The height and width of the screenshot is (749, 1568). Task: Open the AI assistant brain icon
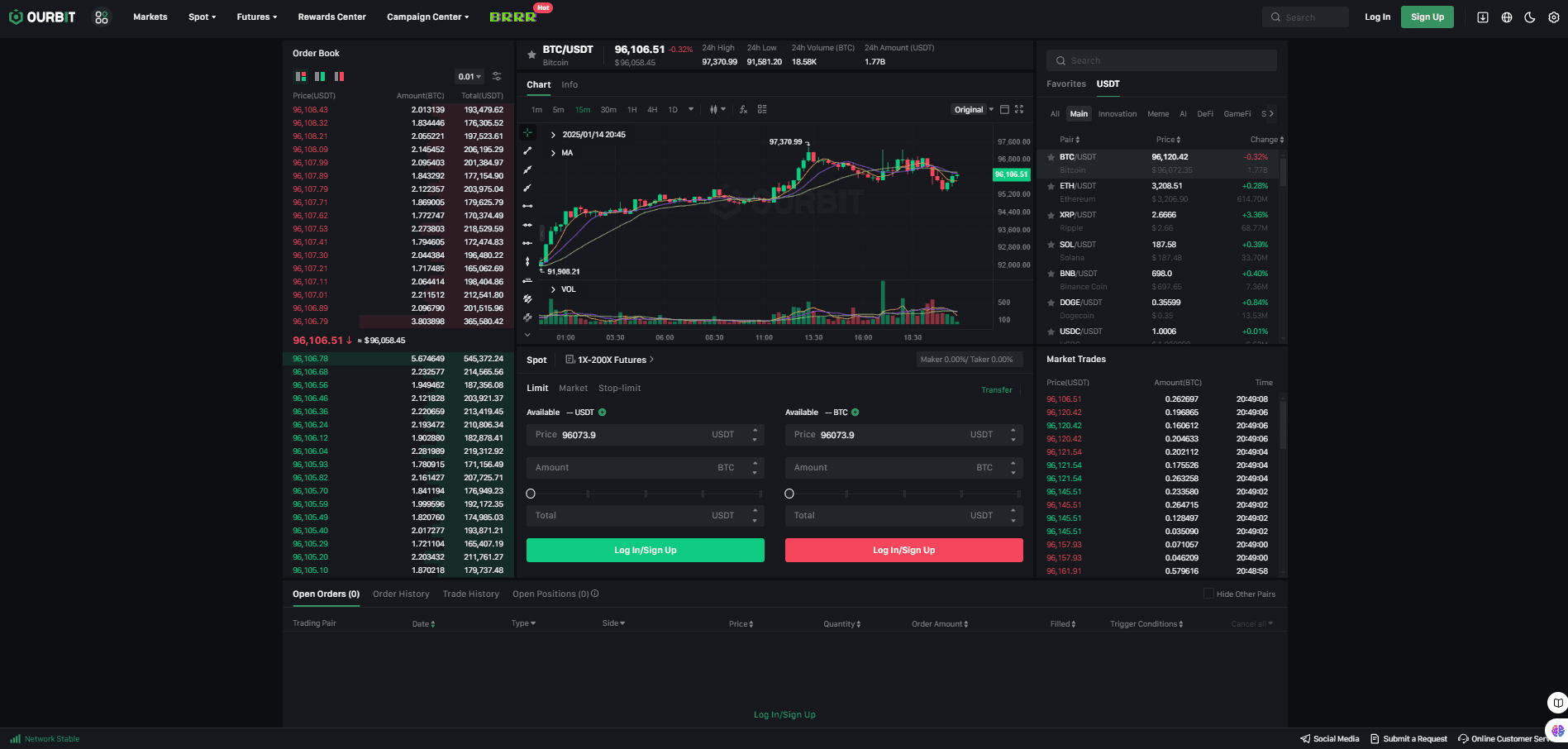point(1557,731)
